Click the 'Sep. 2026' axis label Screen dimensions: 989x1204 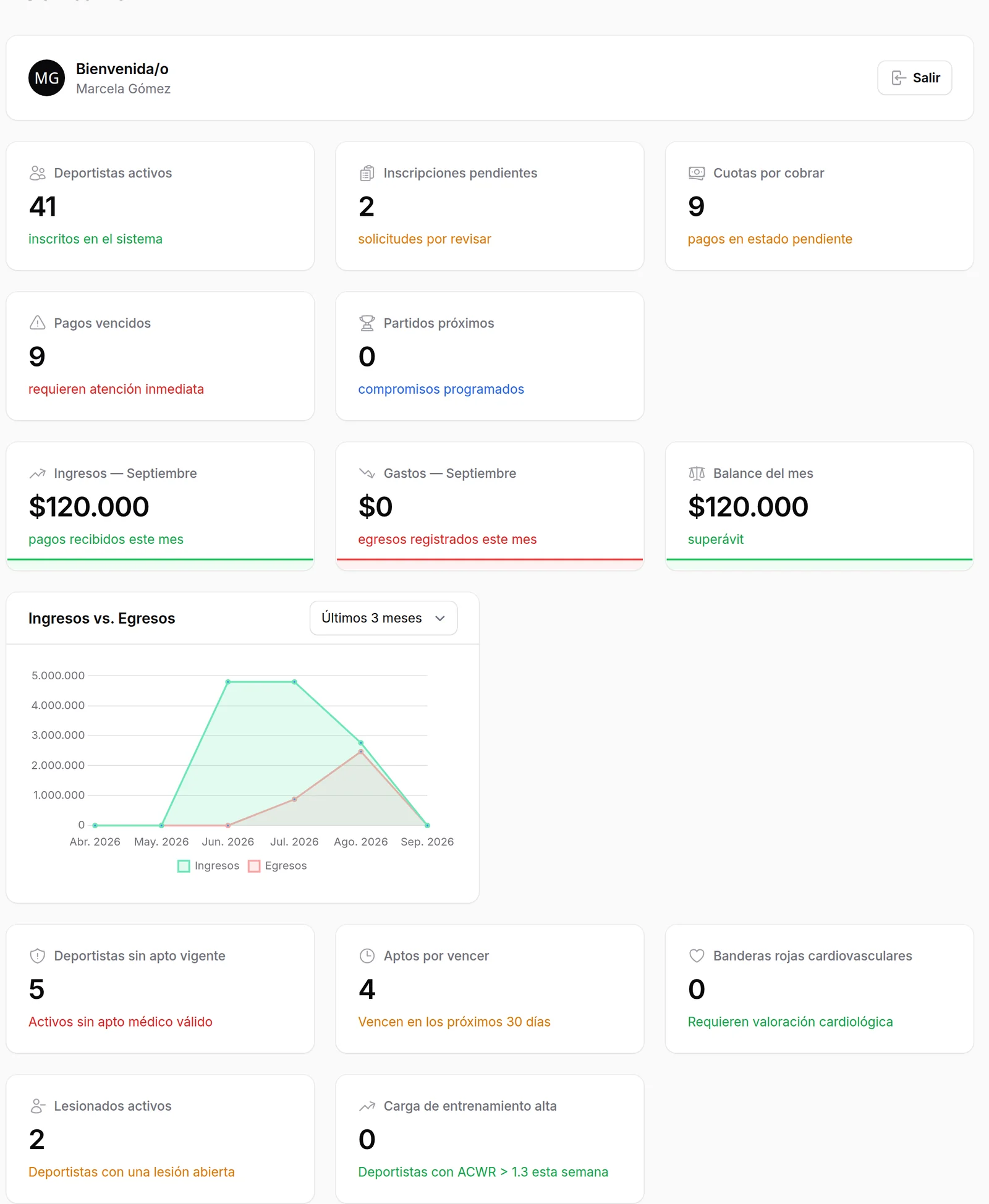click(427, 842)
